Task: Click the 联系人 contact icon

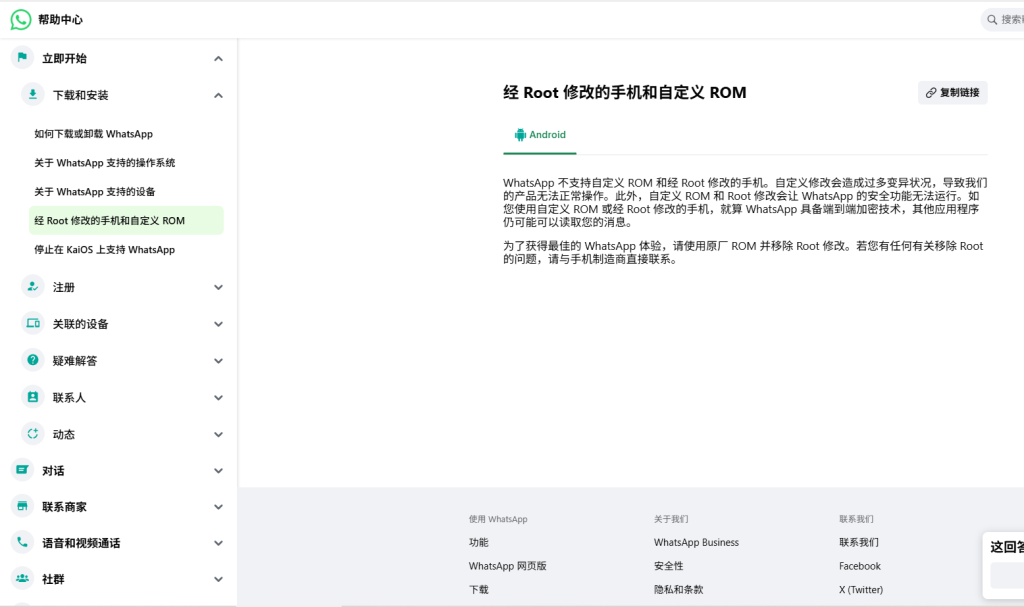Action: [x=33, y=397]
